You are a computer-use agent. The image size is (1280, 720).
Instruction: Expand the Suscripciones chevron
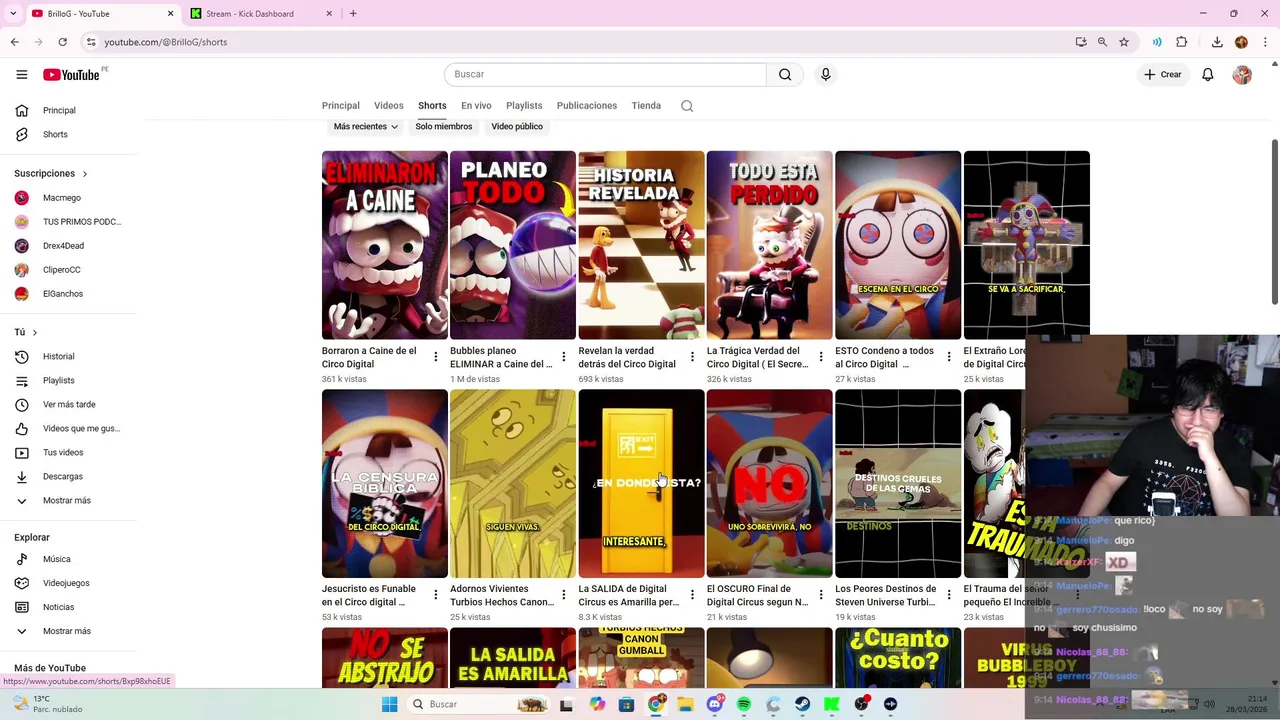(x=84, y=174)
